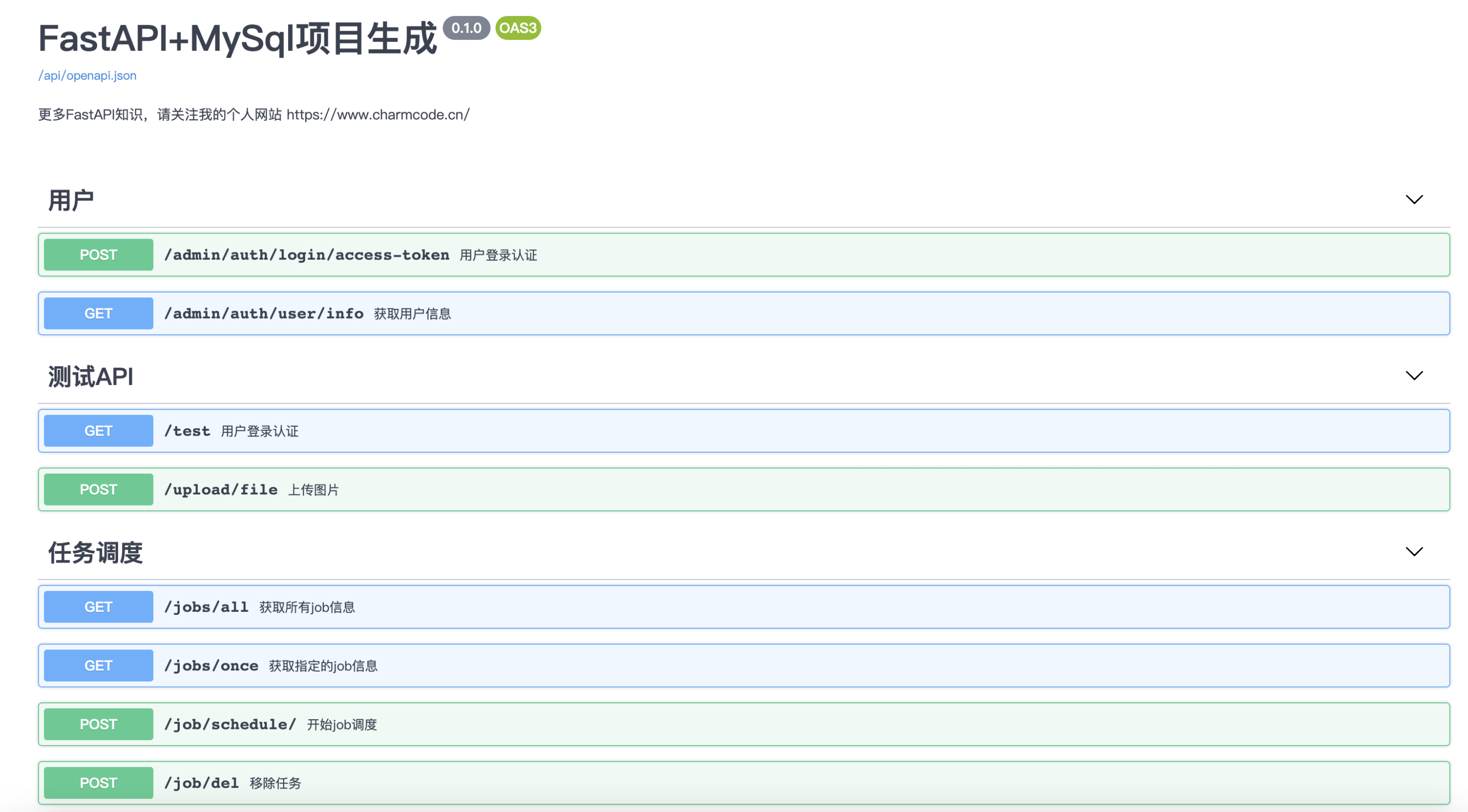Click POST badge for /job/del
This screenshot has width=1468, height=812.
pos(99,783)
